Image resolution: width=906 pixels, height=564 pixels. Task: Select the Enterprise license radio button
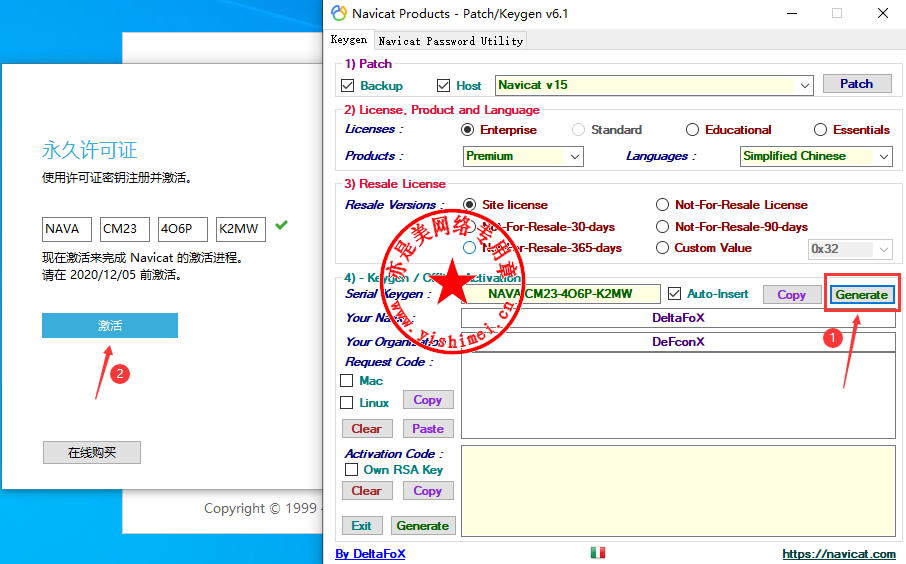[x=467, y=129]
